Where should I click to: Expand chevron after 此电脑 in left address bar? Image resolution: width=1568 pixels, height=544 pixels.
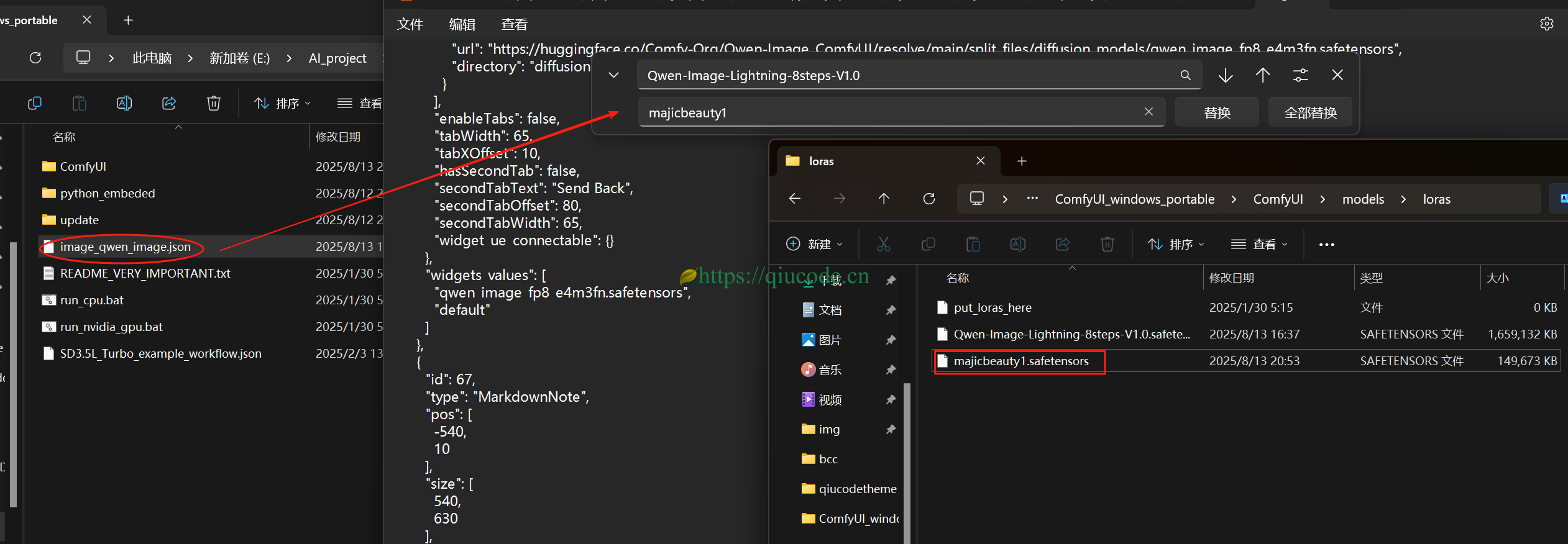pos(190,58)
